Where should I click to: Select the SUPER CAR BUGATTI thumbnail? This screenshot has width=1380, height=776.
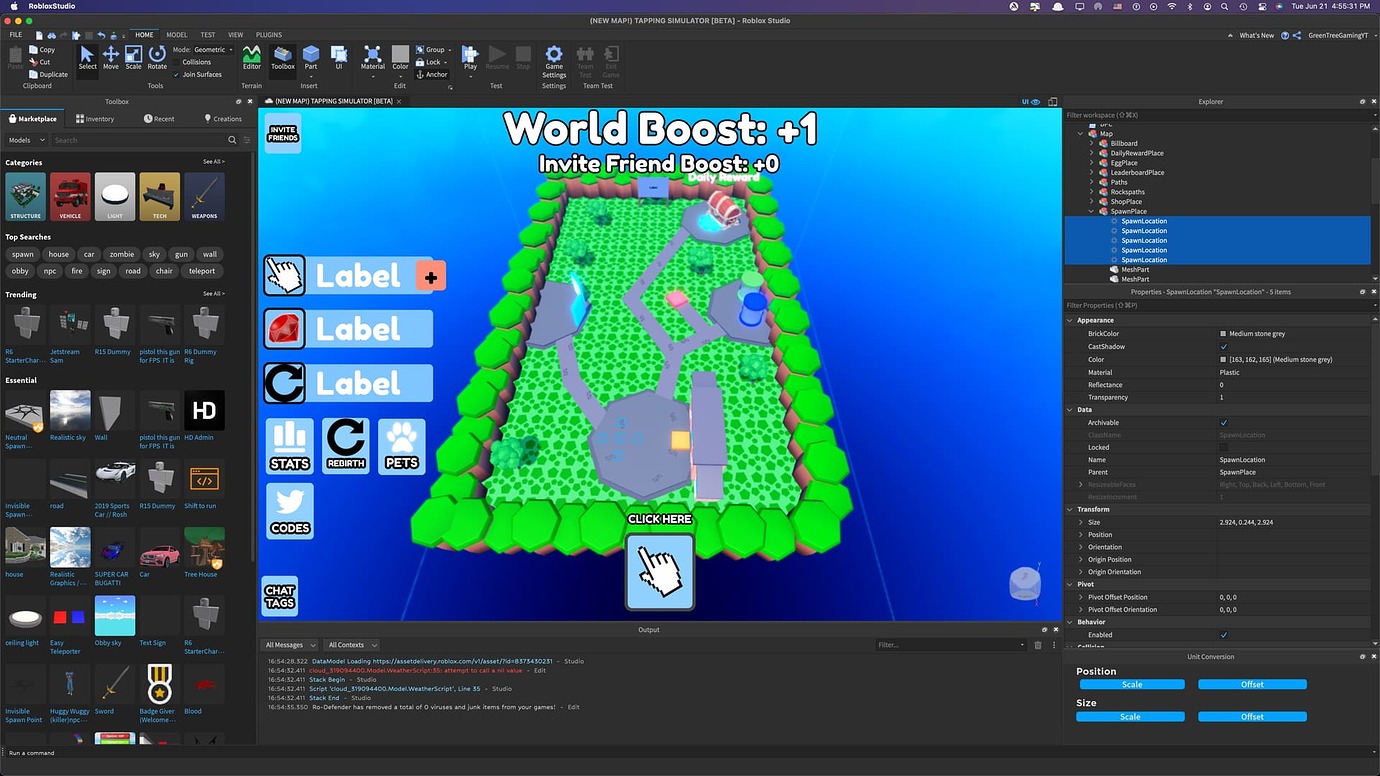pyautogui.click(x=114, y=551)
